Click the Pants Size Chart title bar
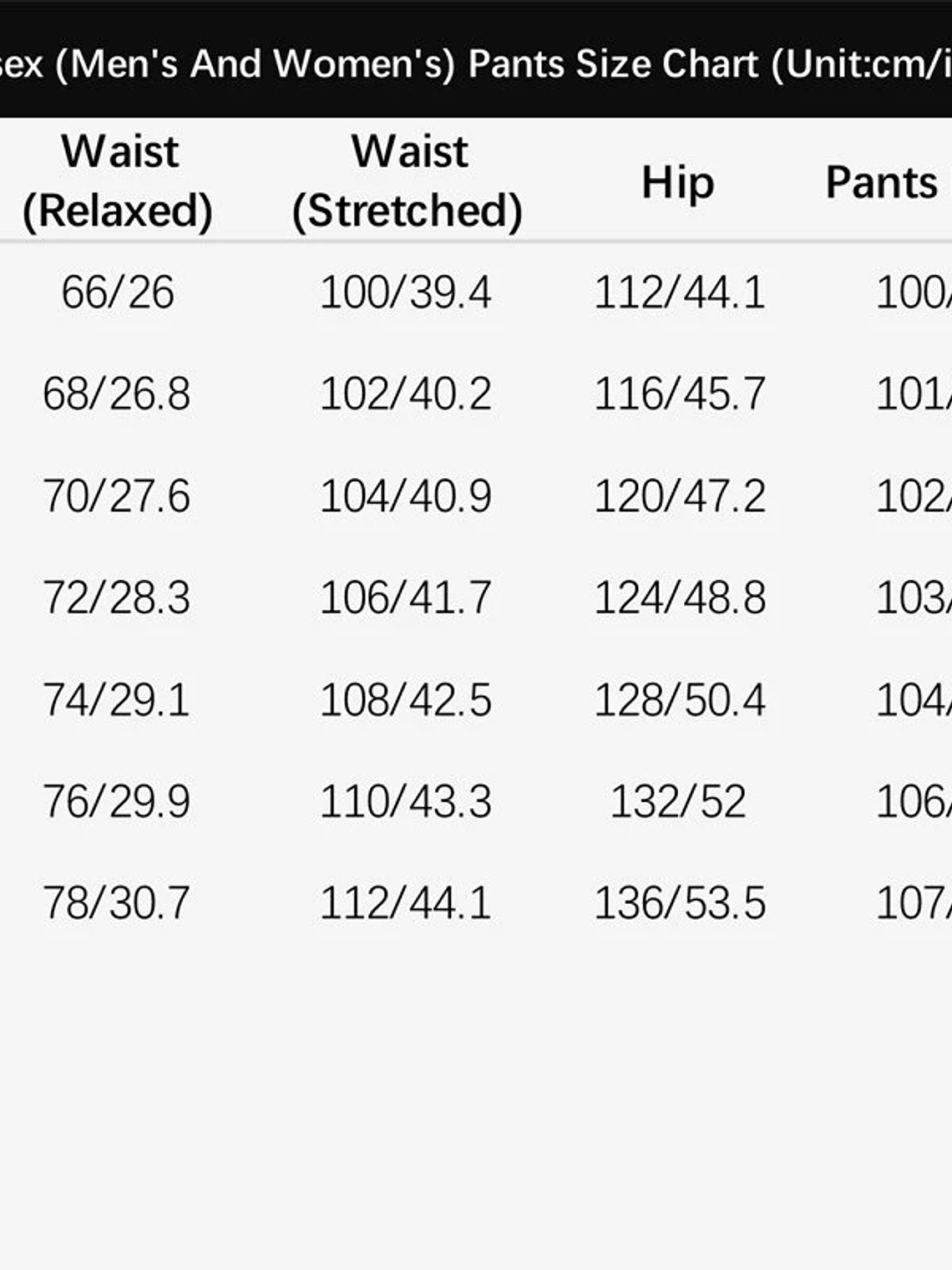The width and height of the screenshot is (952, 1270). click(476, 63)
